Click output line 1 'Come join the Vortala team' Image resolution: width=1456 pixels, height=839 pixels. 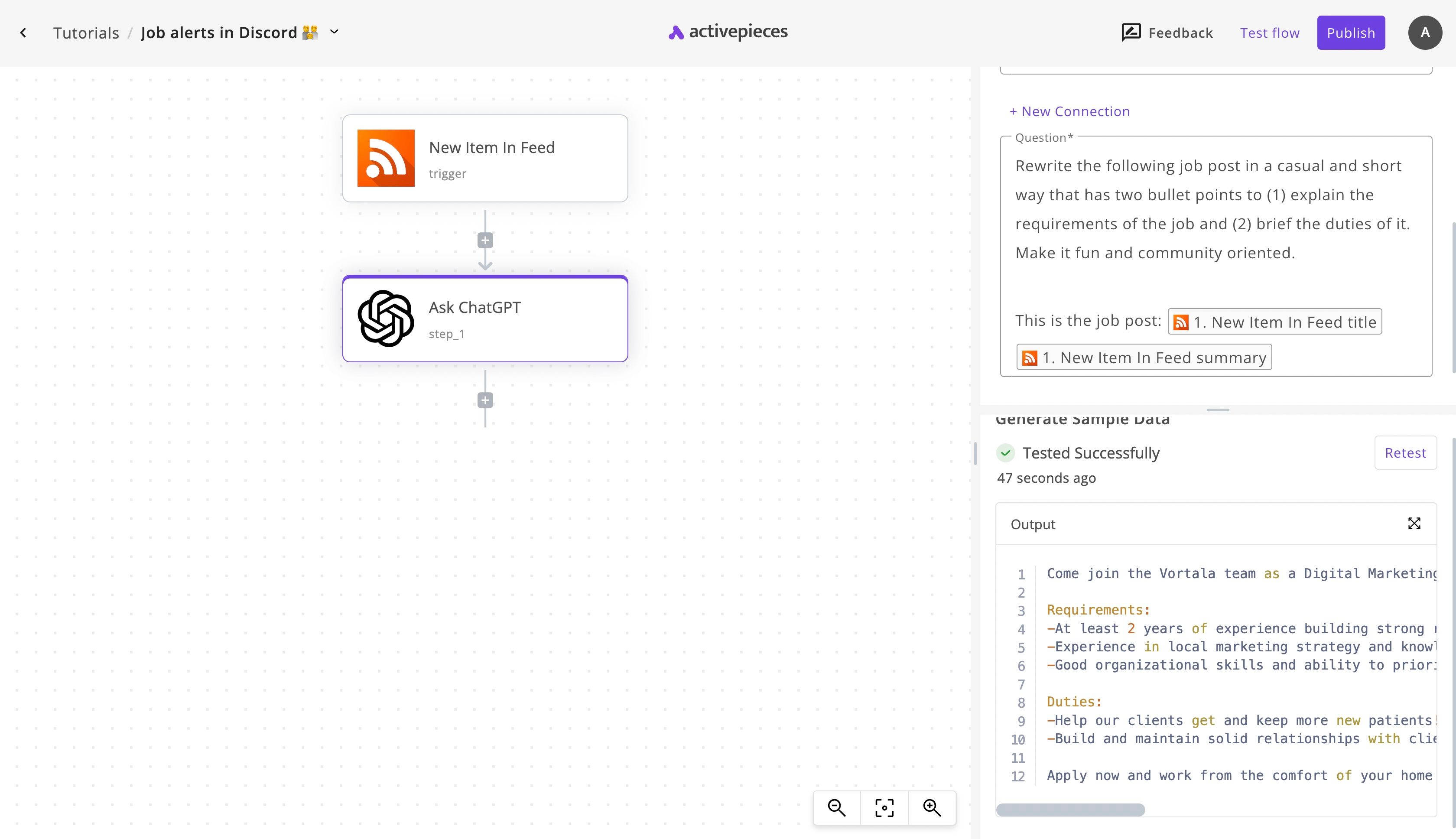tap(1241, 573)
